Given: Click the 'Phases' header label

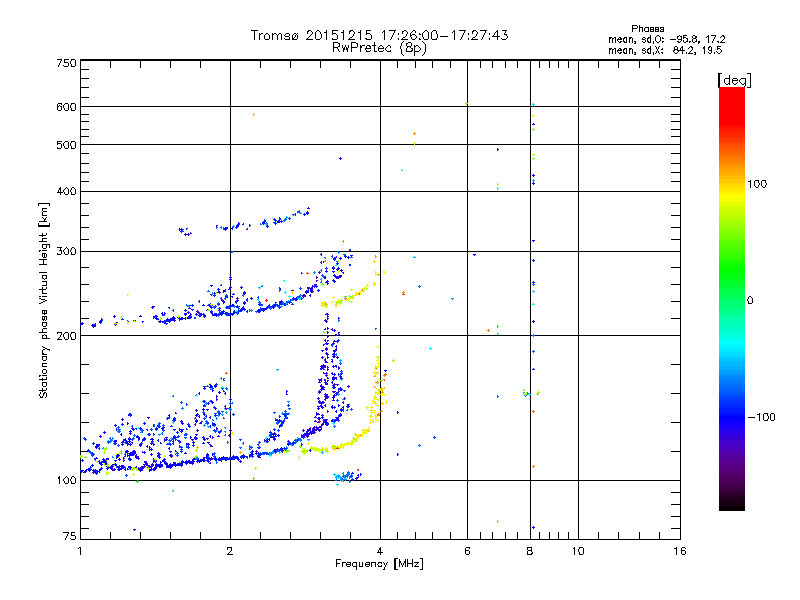Looking at the screenshot, I should pyautogui.click(x=647, y=29).
